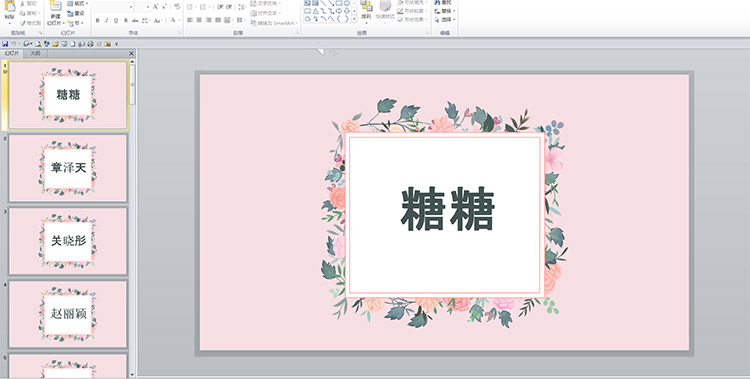Clear all text formatting icon
This screenshot has height=379, width=750.
point(177,7)
